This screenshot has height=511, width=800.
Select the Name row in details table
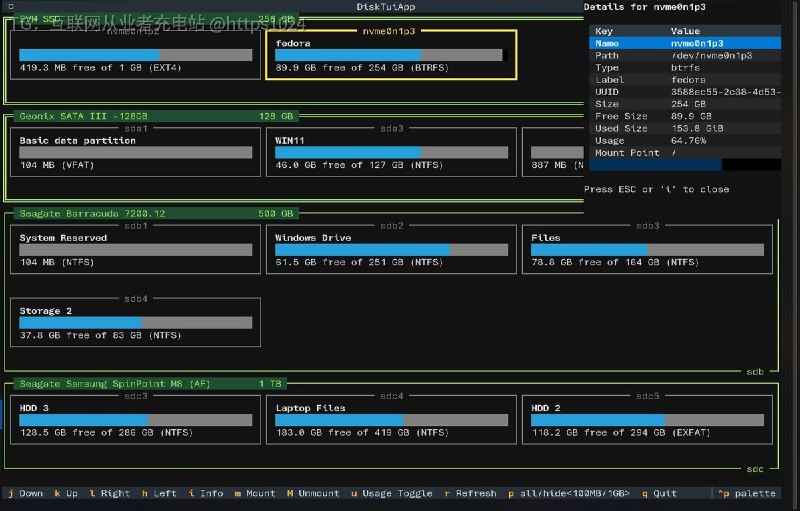[685, 43]
